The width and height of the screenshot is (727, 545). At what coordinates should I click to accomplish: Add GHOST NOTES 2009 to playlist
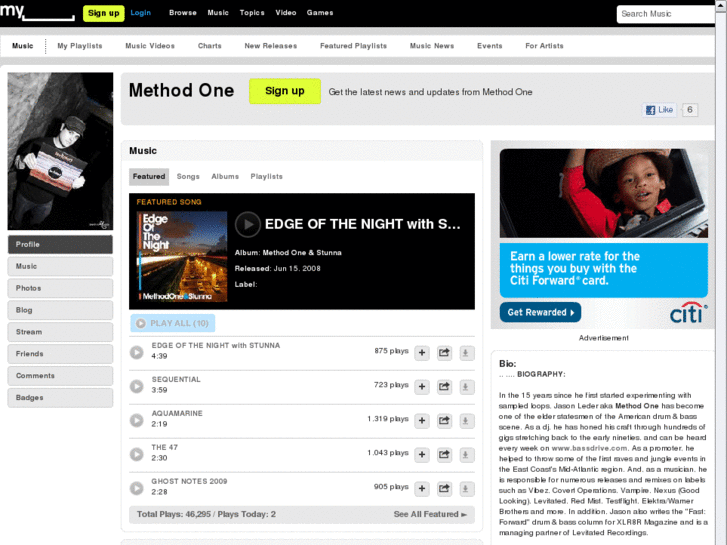(422, 488)
